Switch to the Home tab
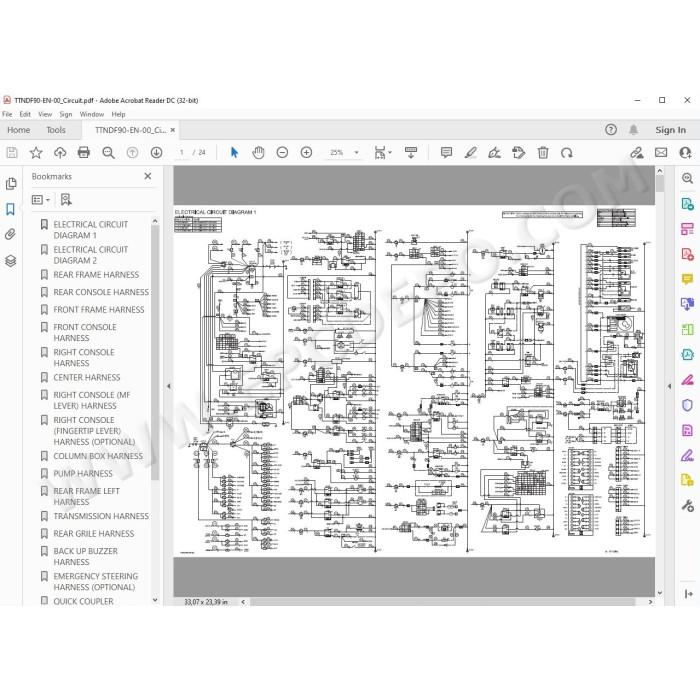 click(19, 130)
